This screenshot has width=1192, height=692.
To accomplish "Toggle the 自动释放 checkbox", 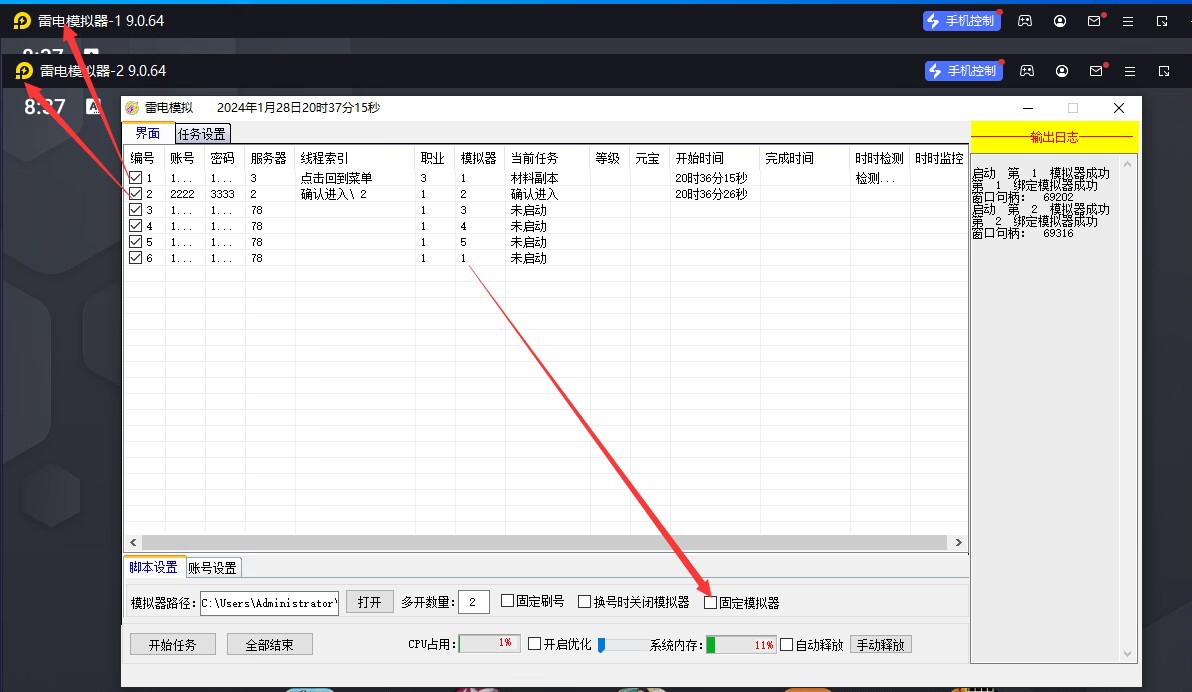I will point(787,645).
